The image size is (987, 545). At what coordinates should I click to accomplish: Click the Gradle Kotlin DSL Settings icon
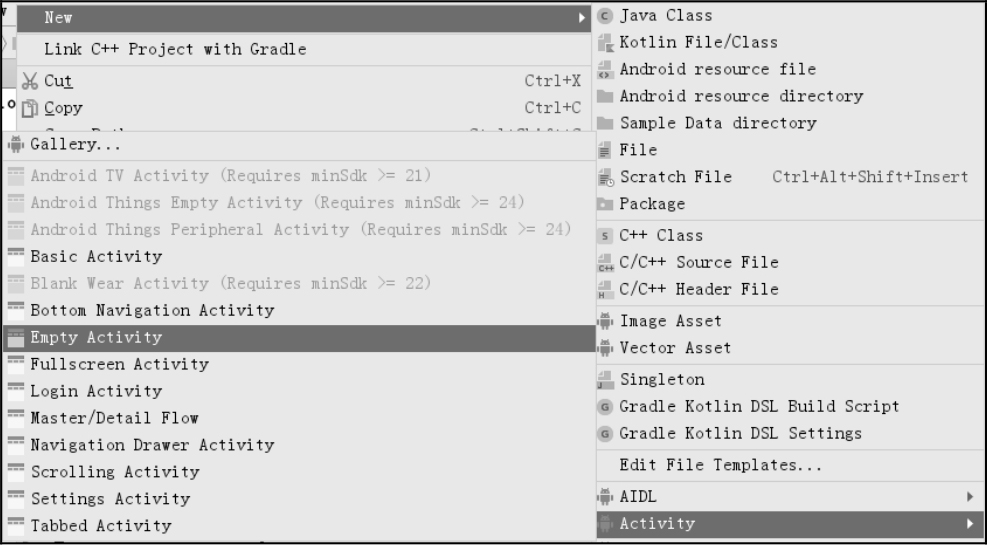coord(604,434)
